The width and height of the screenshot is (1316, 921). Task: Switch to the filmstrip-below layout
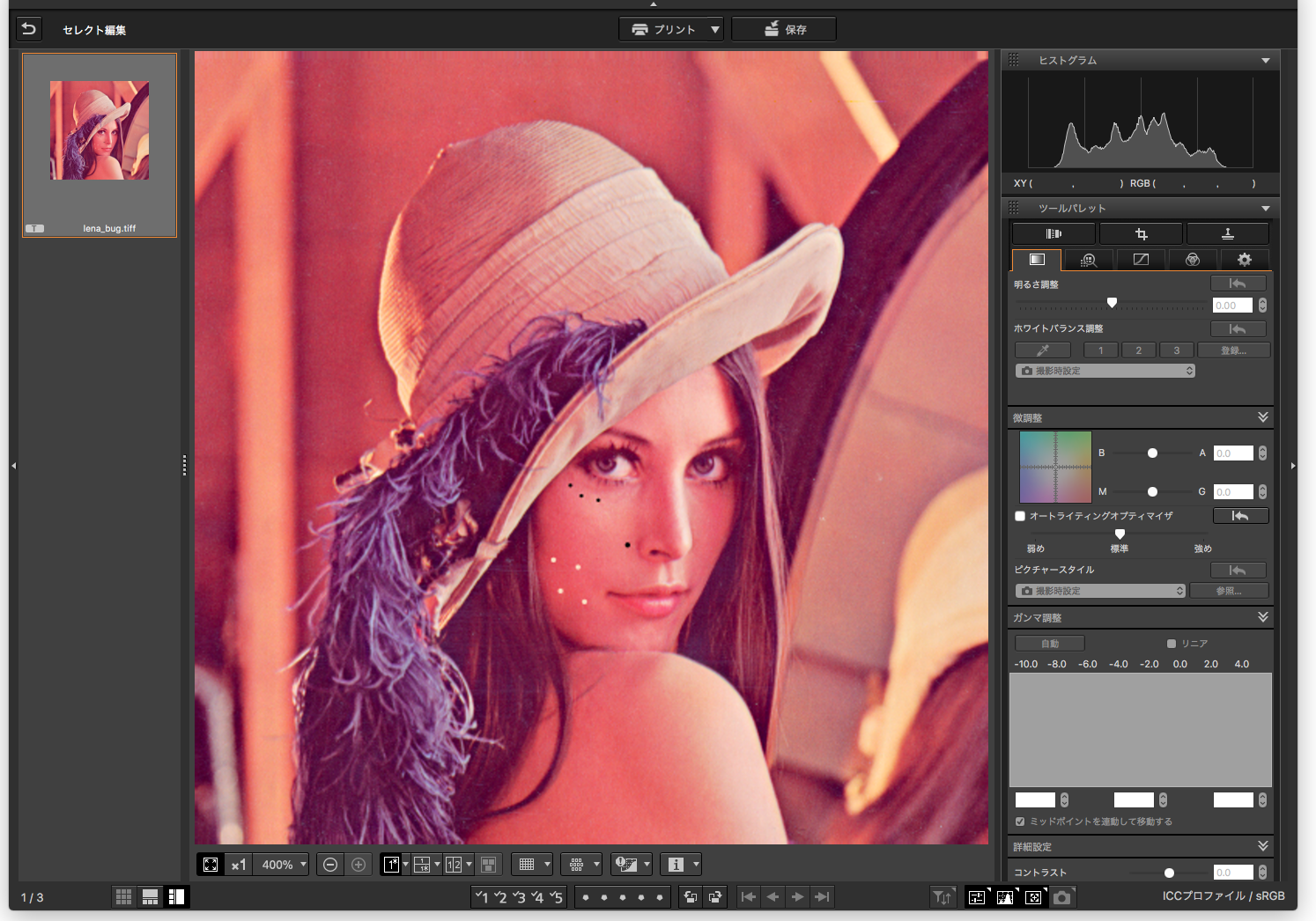point(150,896)
